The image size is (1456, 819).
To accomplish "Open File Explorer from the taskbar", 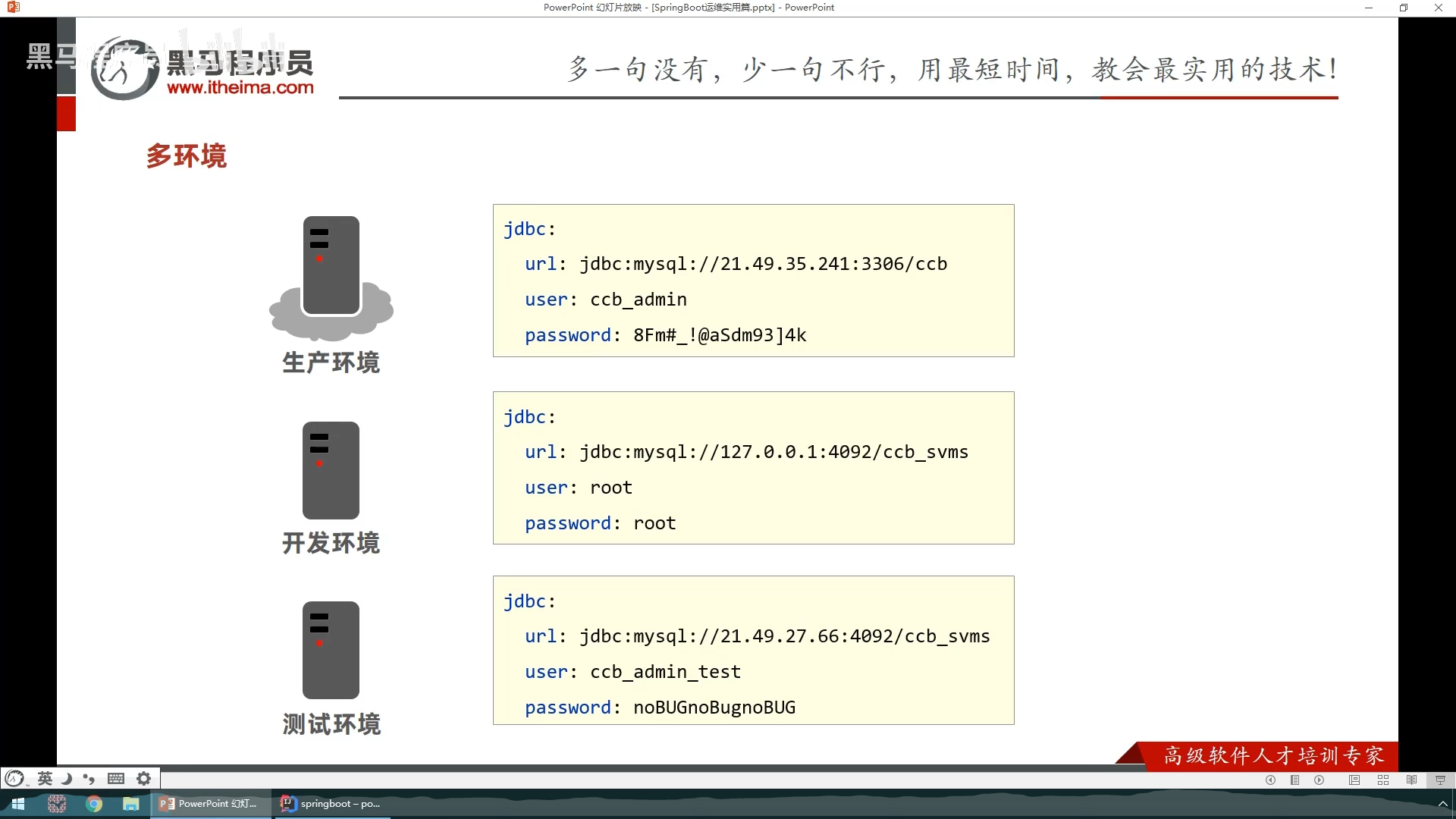I will [x=131, y=804].
